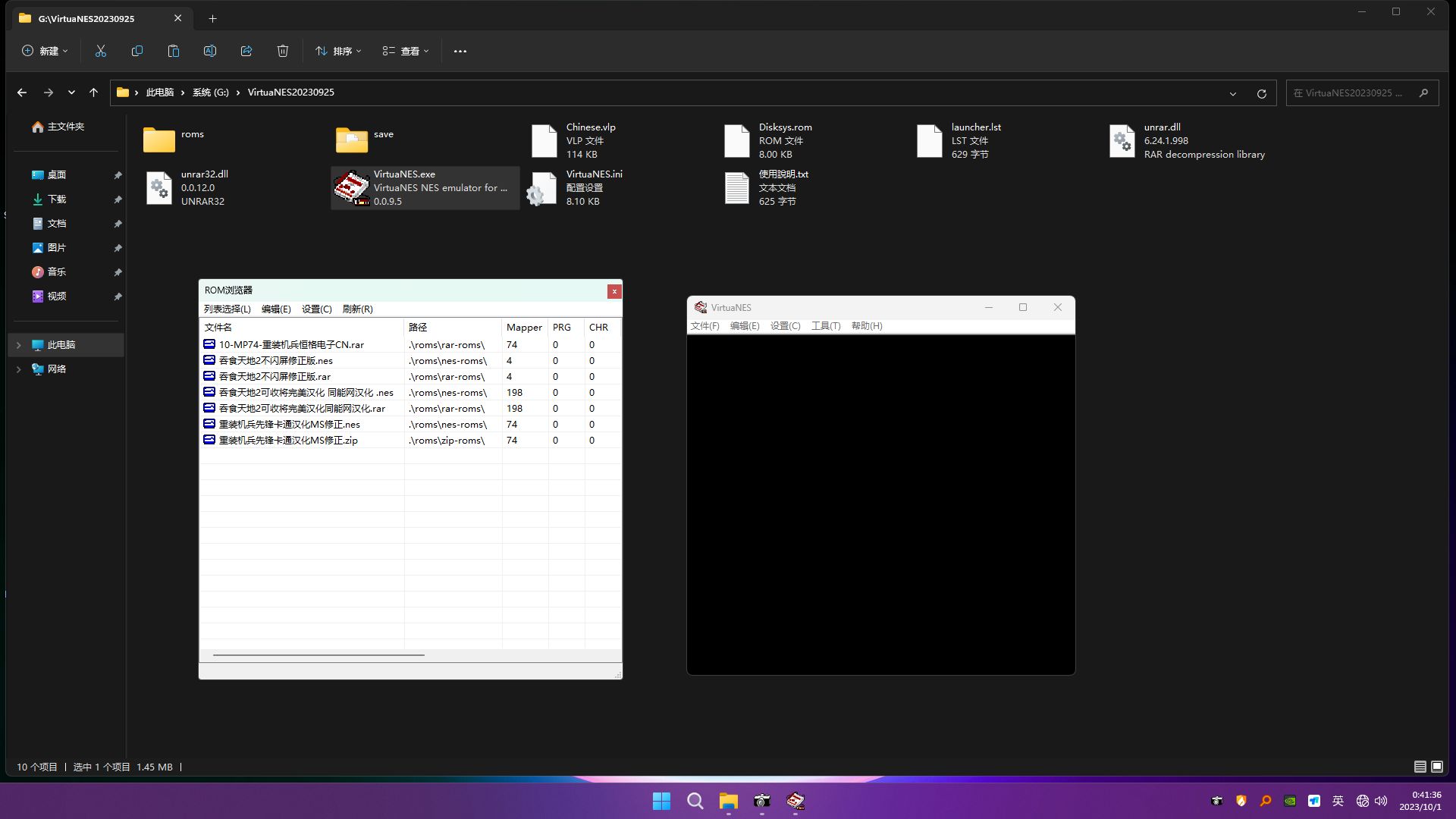1456x819 pixels.
Task: Expand 此电脑 tree node
Action: [x=19, y=345]
